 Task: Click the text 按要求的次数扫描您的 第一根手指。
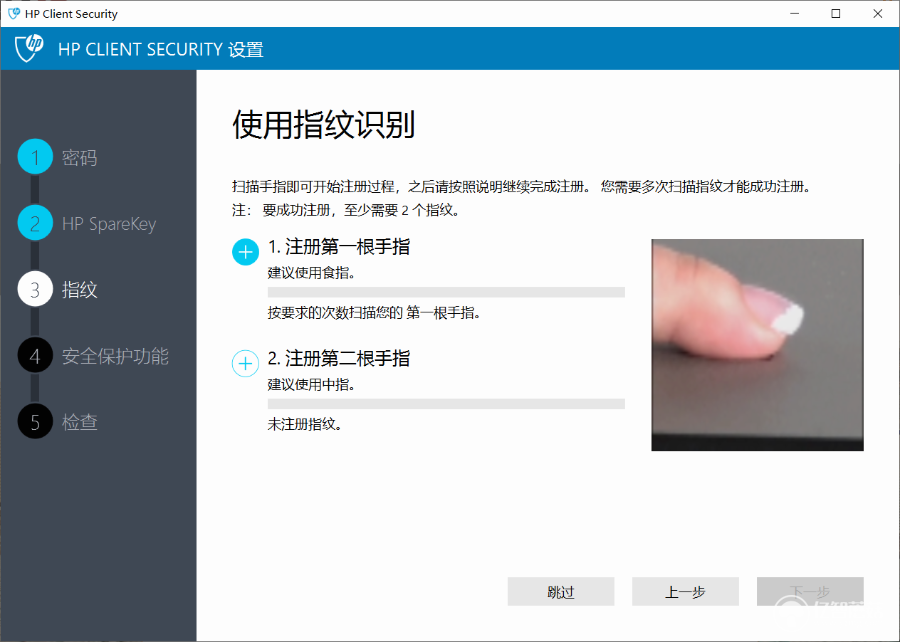[x=374, y=313]
